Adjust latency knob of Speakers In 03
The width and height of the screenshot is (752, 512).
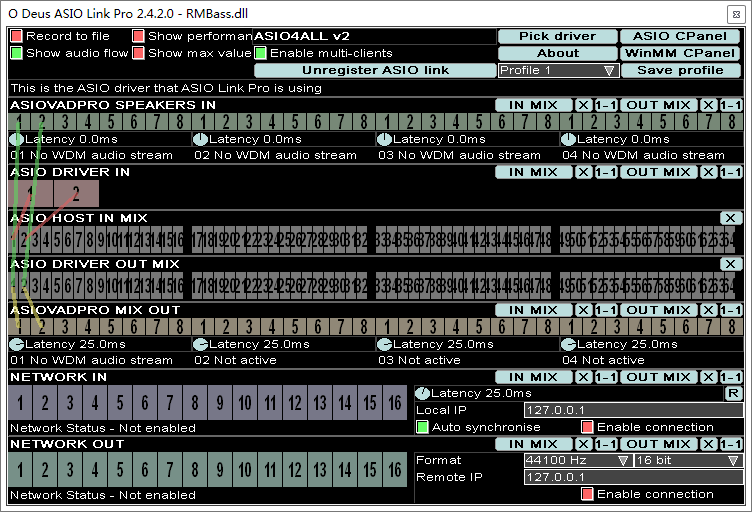coord(384,140)
